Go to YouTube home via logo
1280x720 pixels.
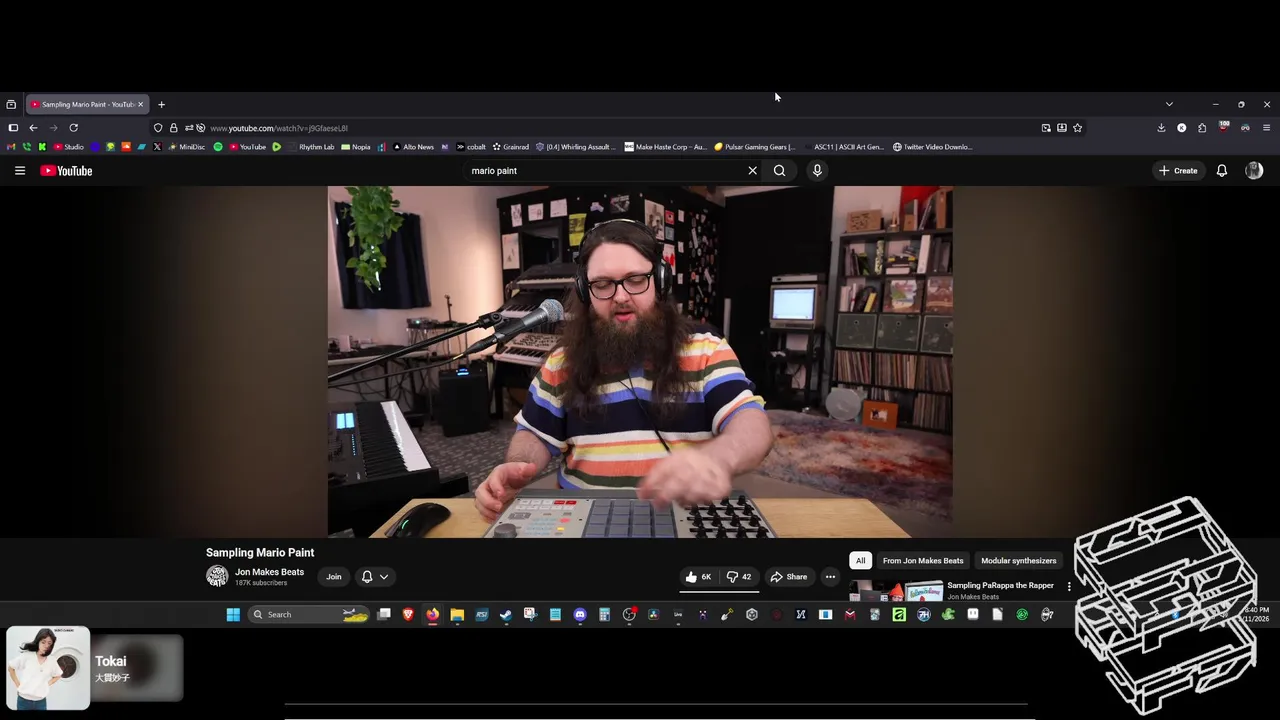click(x=66, y=171)
